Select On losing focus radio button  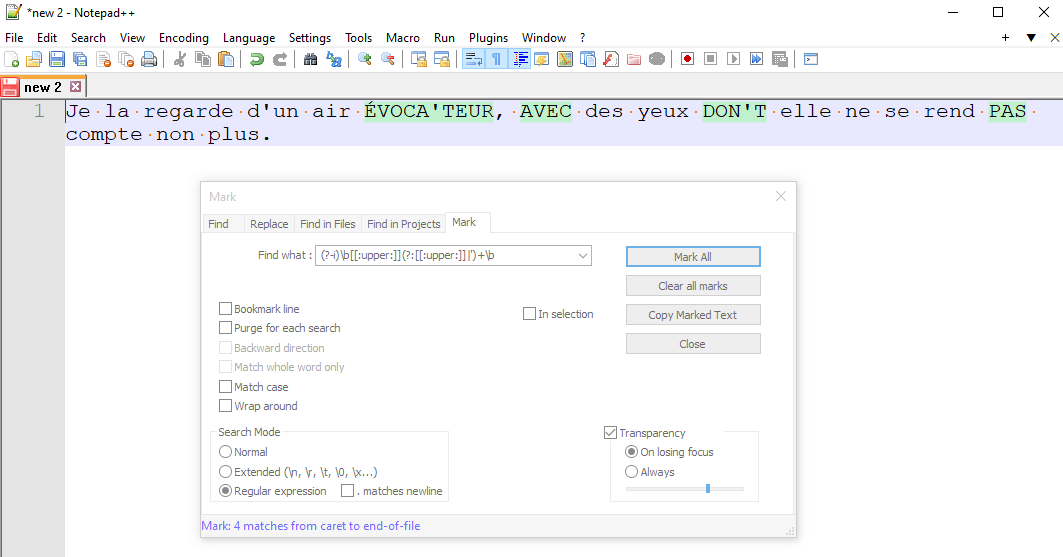click(x=631, y=452)
